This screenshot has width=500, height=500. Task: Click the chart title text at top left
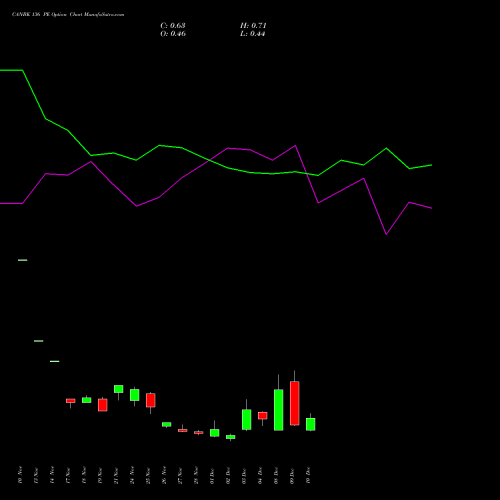pyautogui.click(x=68, y=15)
